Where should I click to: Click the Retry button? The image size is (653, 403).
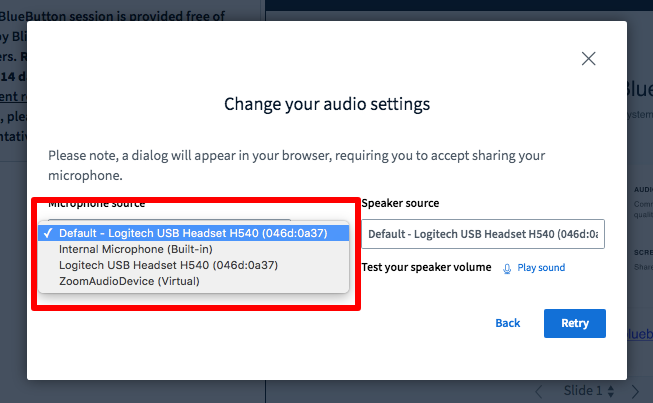(575, 323)
